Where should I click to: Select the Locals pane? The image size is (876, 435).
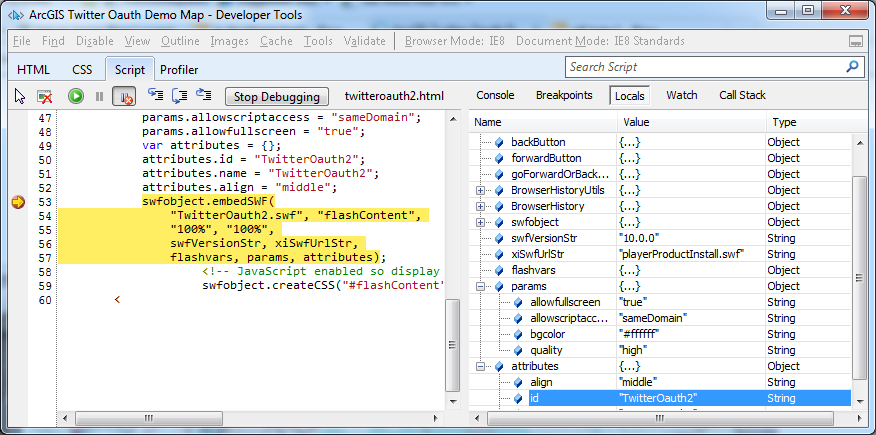point(630,95)
